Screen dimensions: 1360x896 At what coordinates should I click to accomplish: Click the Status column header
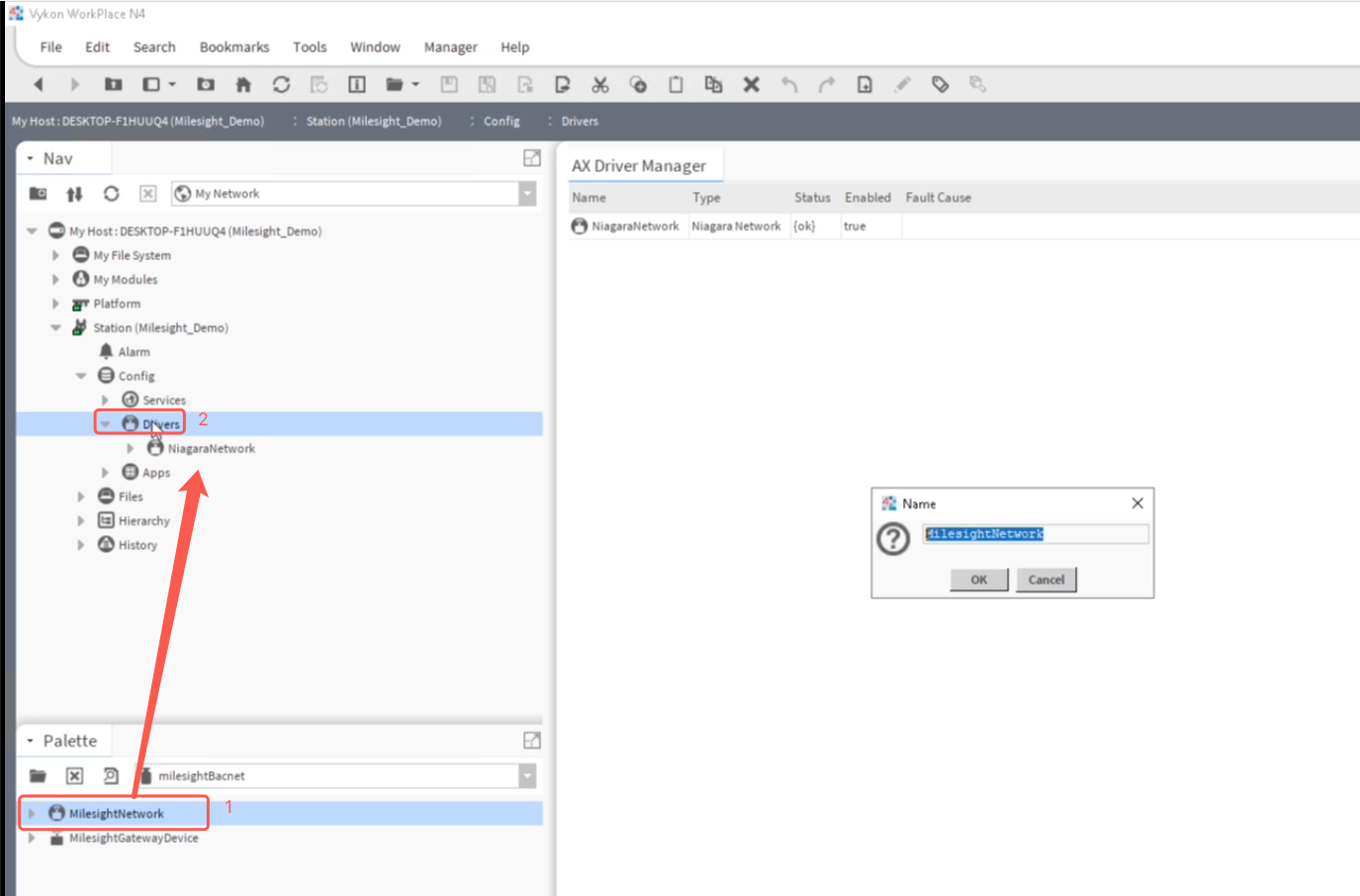pyautogui.click(x=812, y=198)
